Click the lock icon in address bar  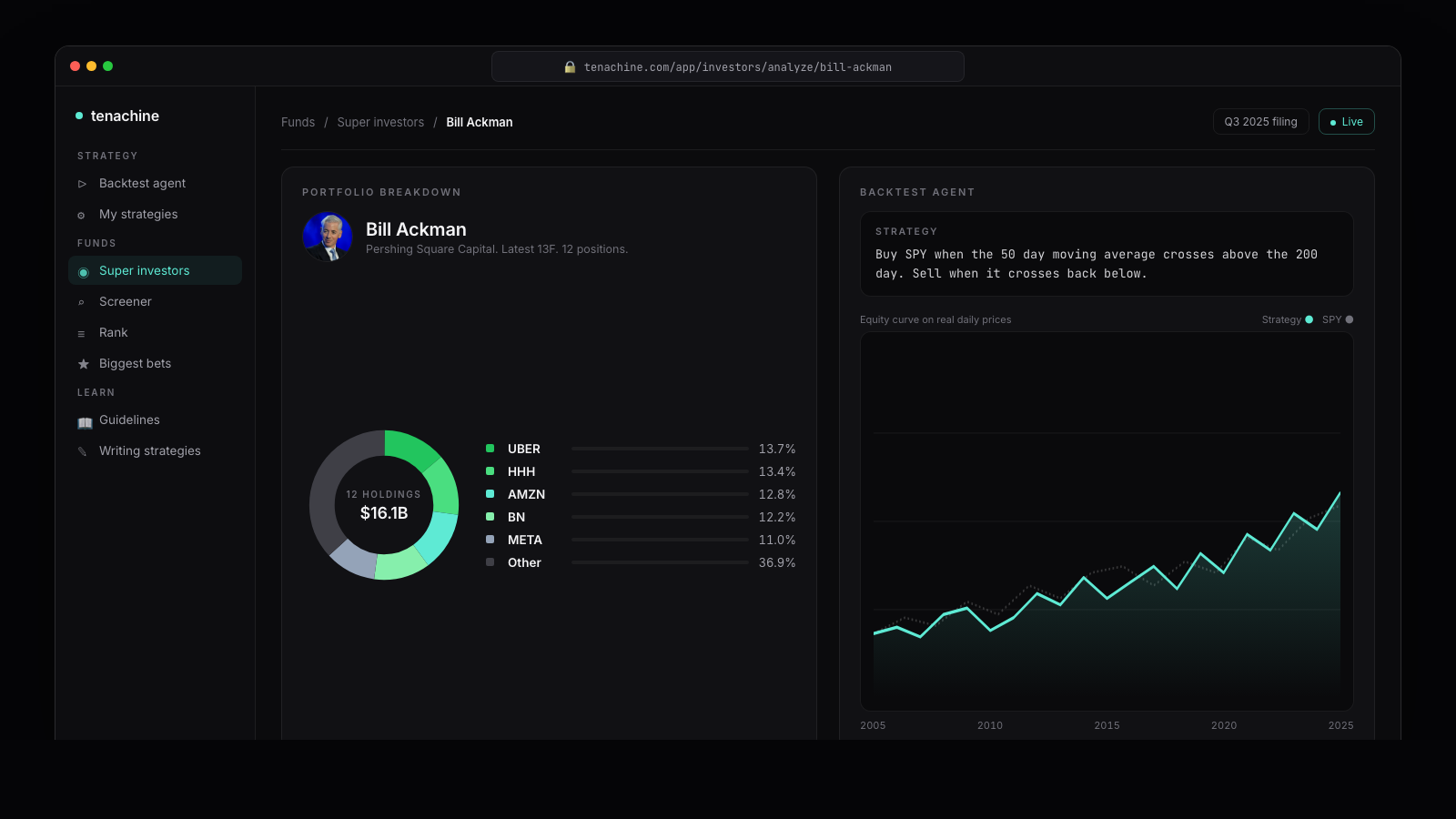pyautogui.click(x=570, y=66)
